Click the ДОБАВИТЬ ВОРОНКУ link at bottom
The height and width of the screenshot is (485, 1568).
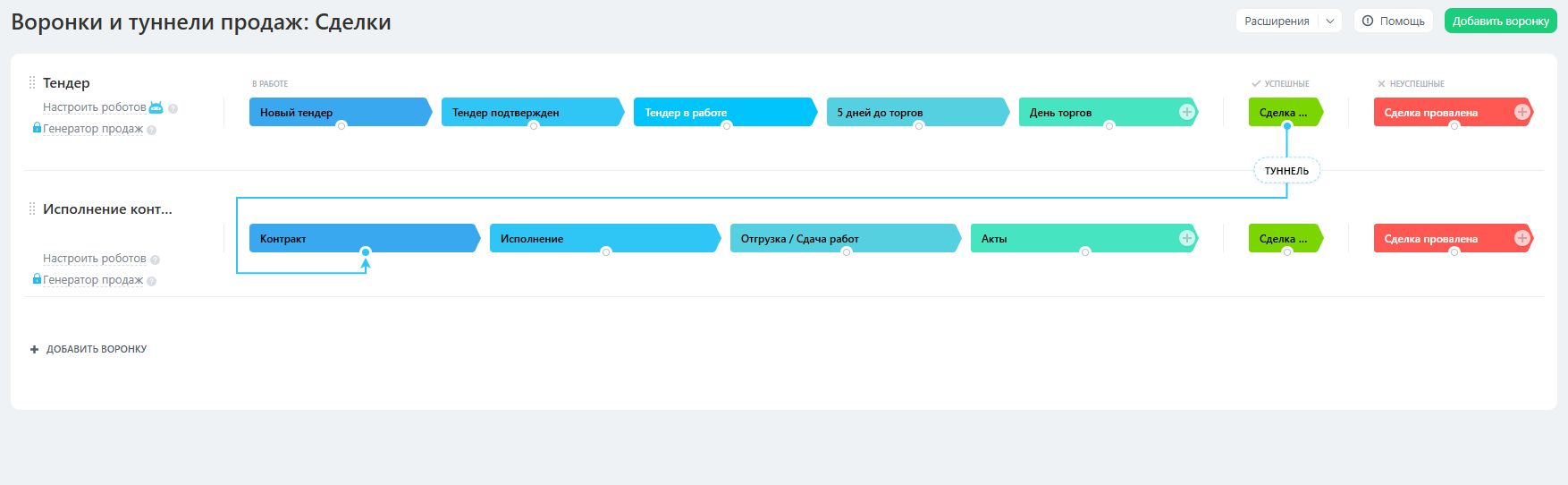click(96, 349)
